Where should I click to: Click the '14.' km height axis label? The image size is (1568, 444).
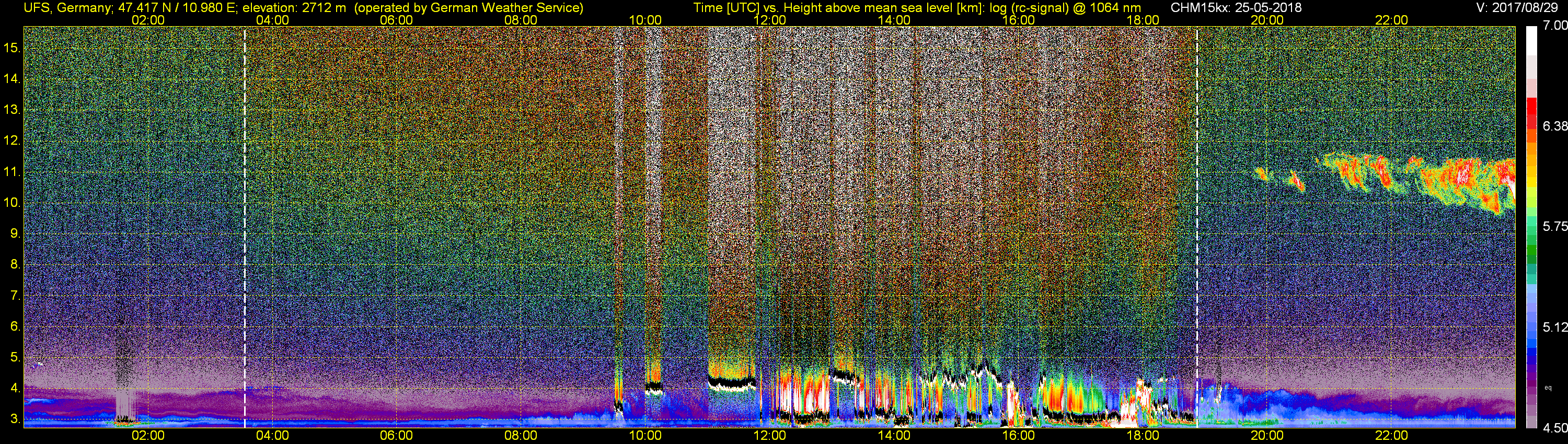pyautogui.click(x=12, y=78)
